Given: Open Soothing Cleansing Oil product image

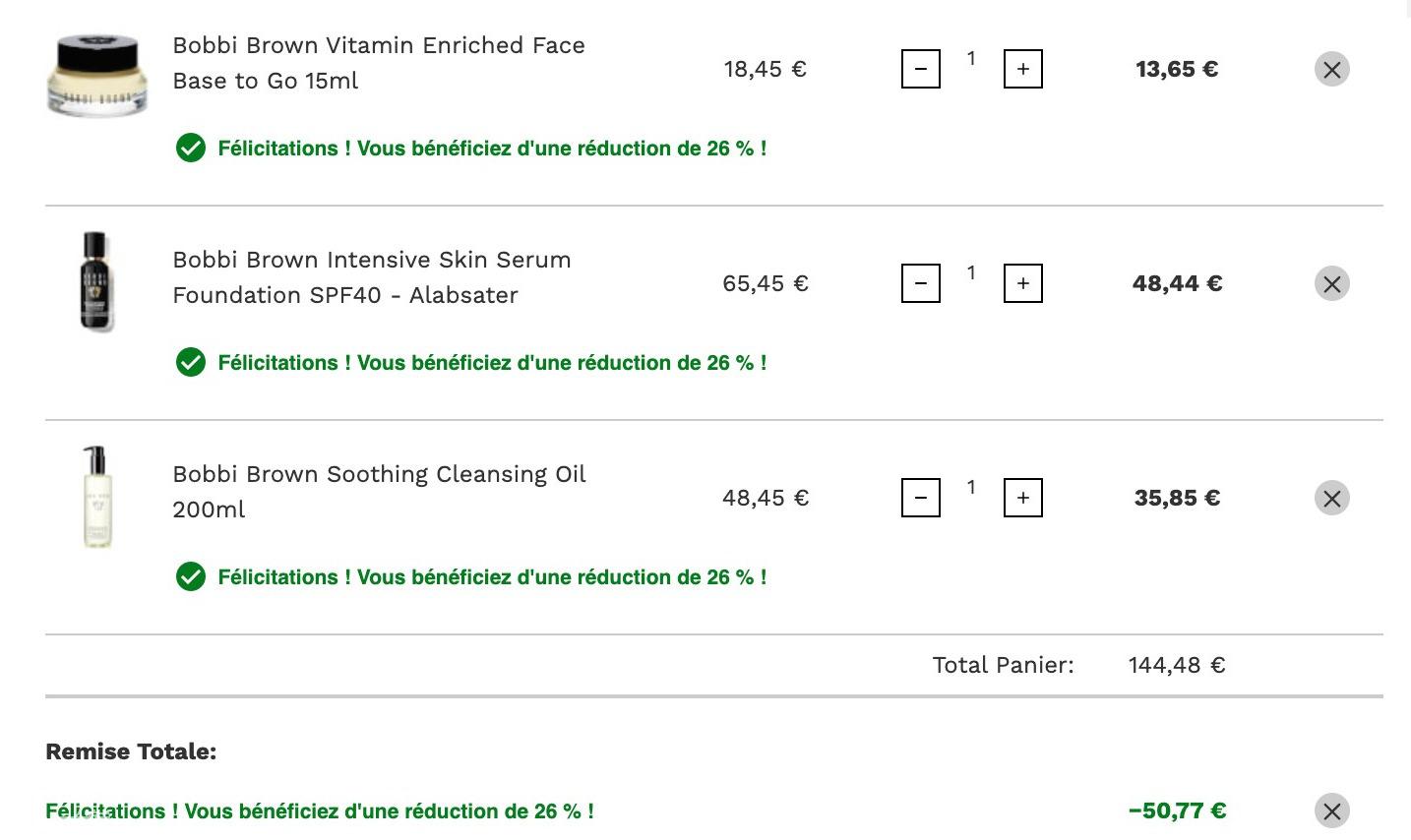Looking at the screenshot, I should [x=96, y=497].
